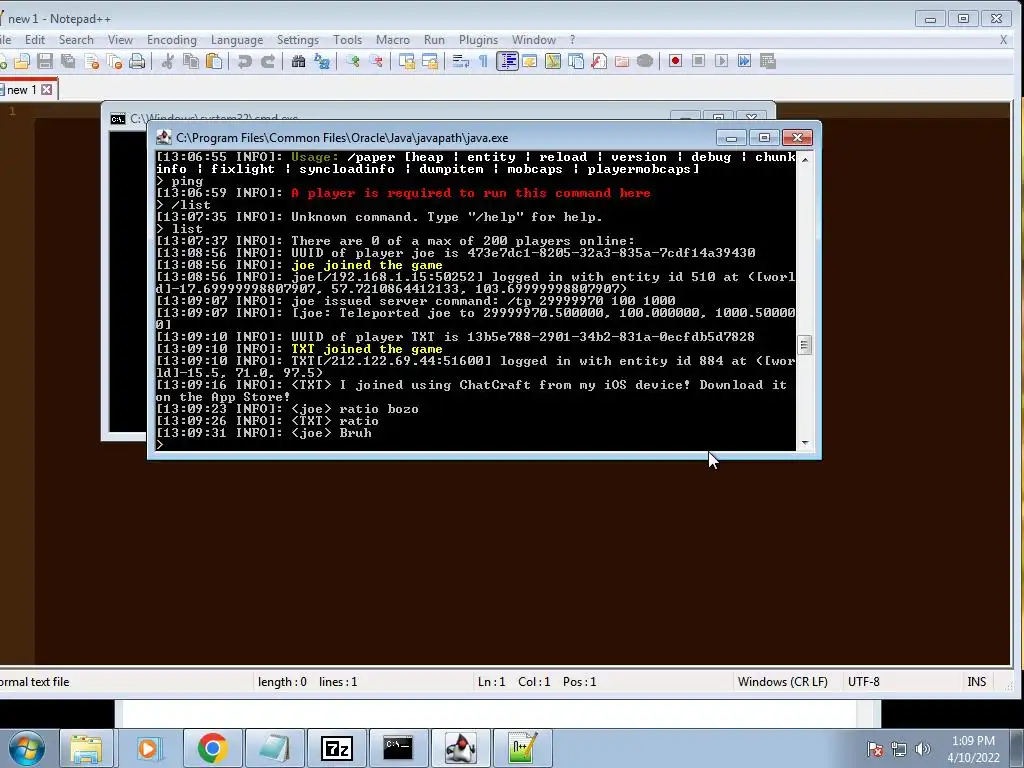Open the Run menu
The image size is (1024, 768).
[x=434, y=40]
